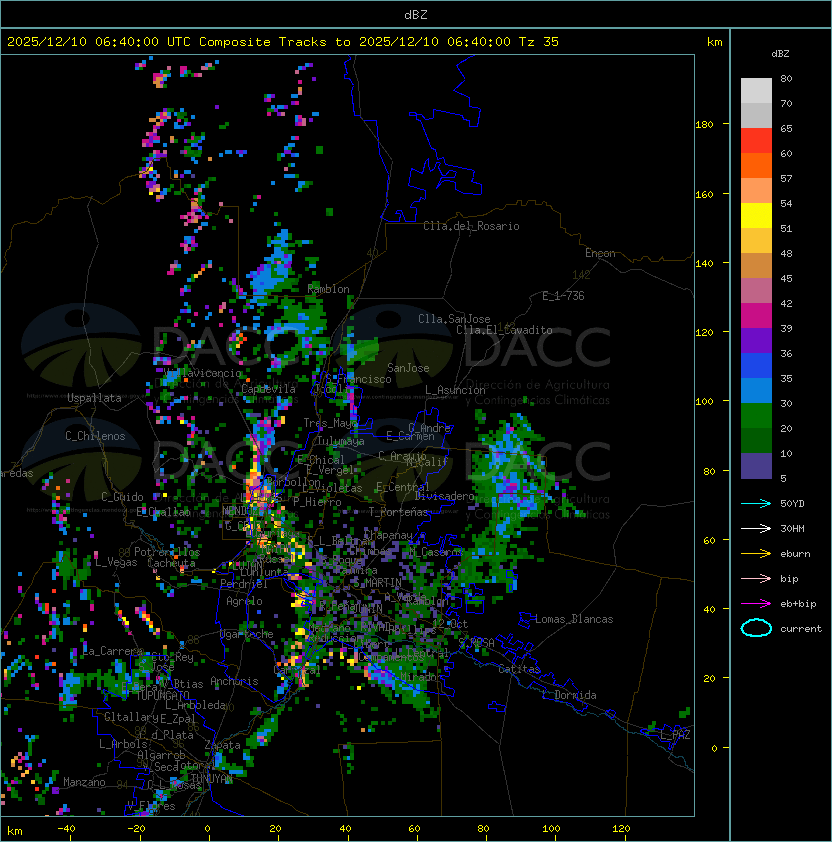Click the cyan 'current' ellipse symbol
This screenshot has width=832, height=842.
(x=756, y=628)
